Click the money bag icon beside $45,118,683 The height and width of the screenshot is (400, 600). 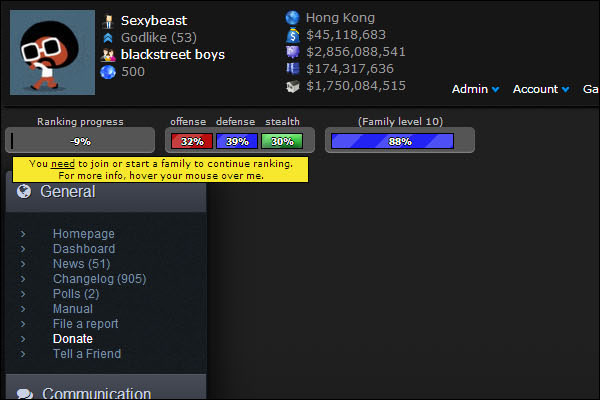point(293,35)
